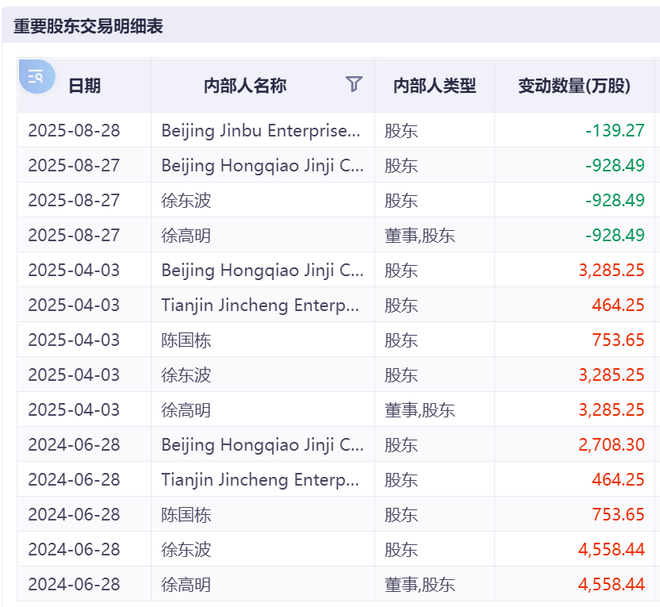Select 陈国栋 in the 2024-06-28 row
Image resolution: width=660 pixels, height=607 pixels.
(186, 515)
